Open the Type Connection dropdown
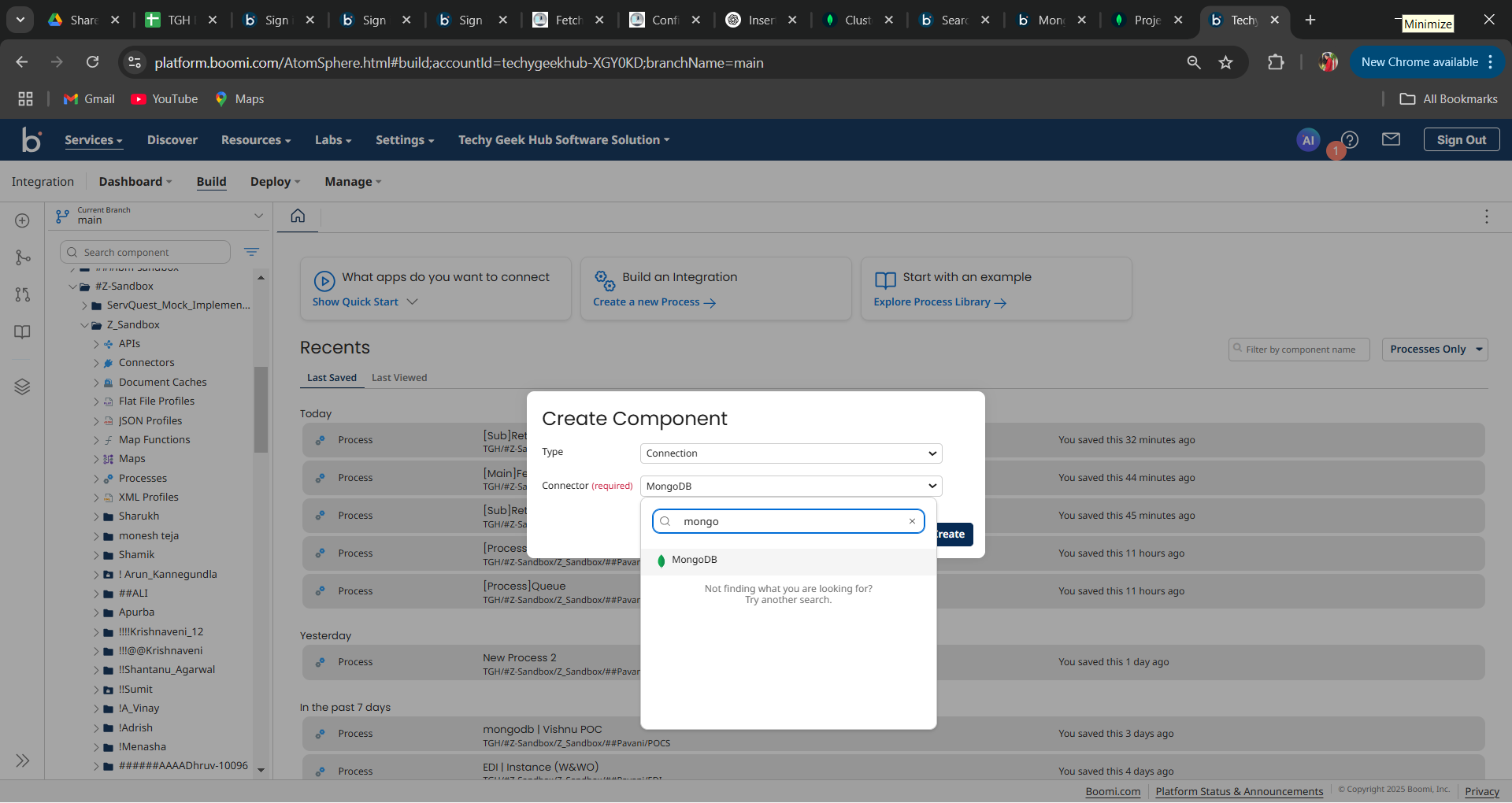This screenshot has width=1512, height=803. [x=791, y=453]
